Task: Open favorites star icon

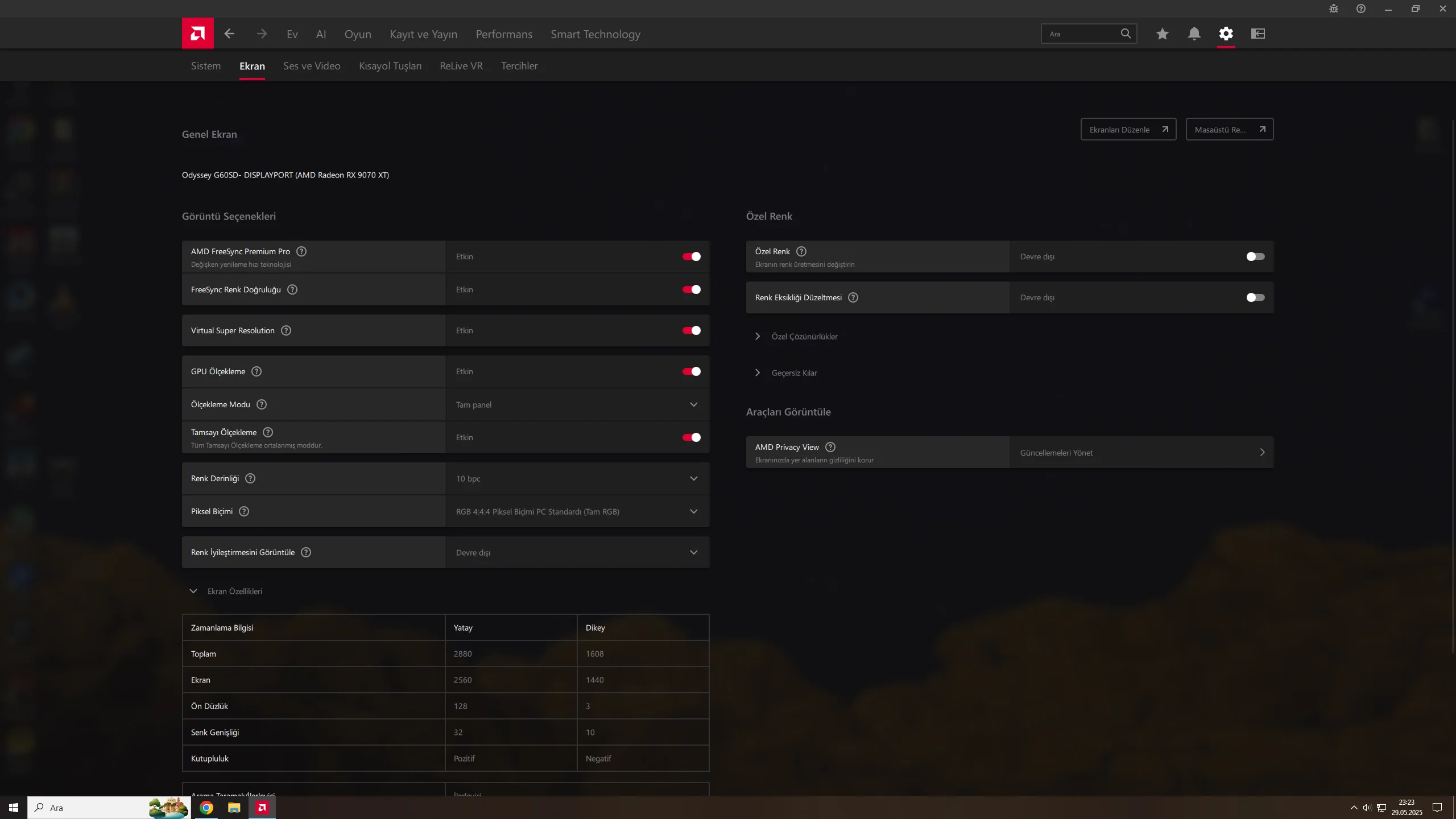Action: point(1162,34)
